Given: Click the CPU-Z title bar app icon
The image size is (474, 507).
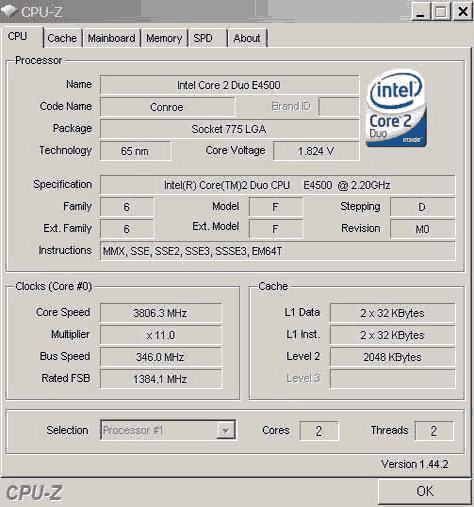Looking at the screenshot, I should (x=9, y=11).
